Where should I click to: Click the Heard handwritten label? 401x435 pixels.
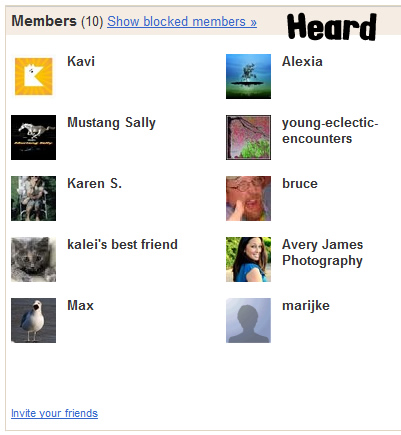pos(332,27)
